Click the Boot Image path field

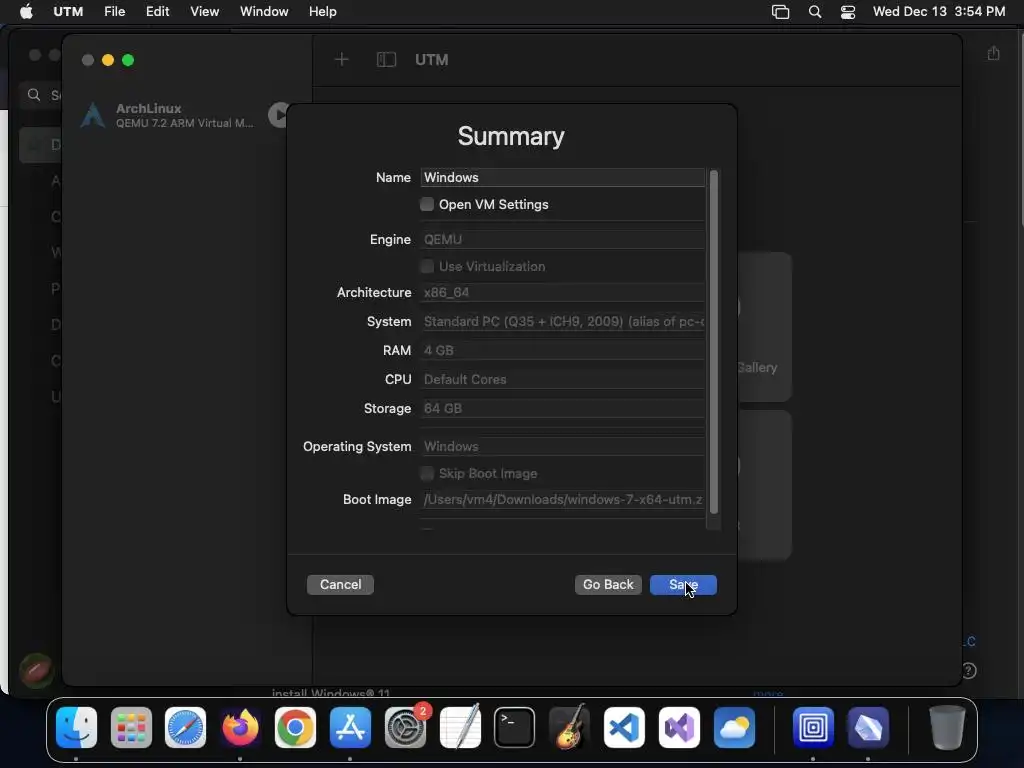coord(562,500)
